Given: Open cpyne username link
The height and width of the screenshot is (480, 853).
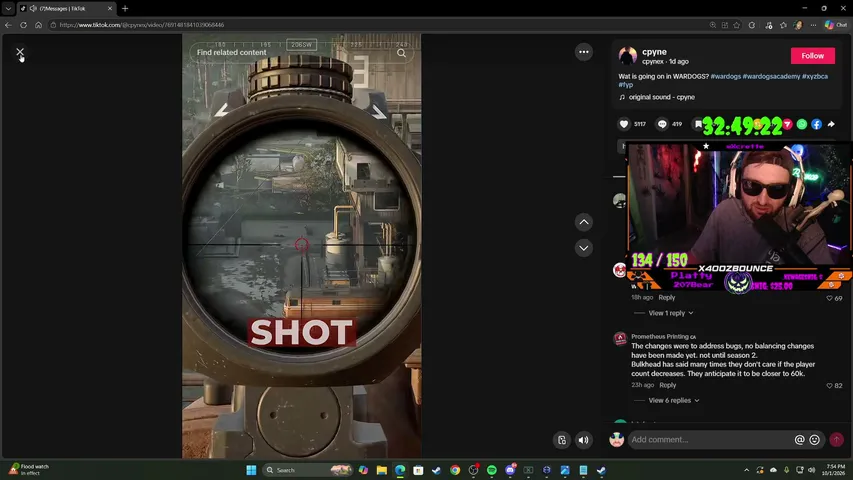Looking at the screenshot, I should tap(654, 52).
